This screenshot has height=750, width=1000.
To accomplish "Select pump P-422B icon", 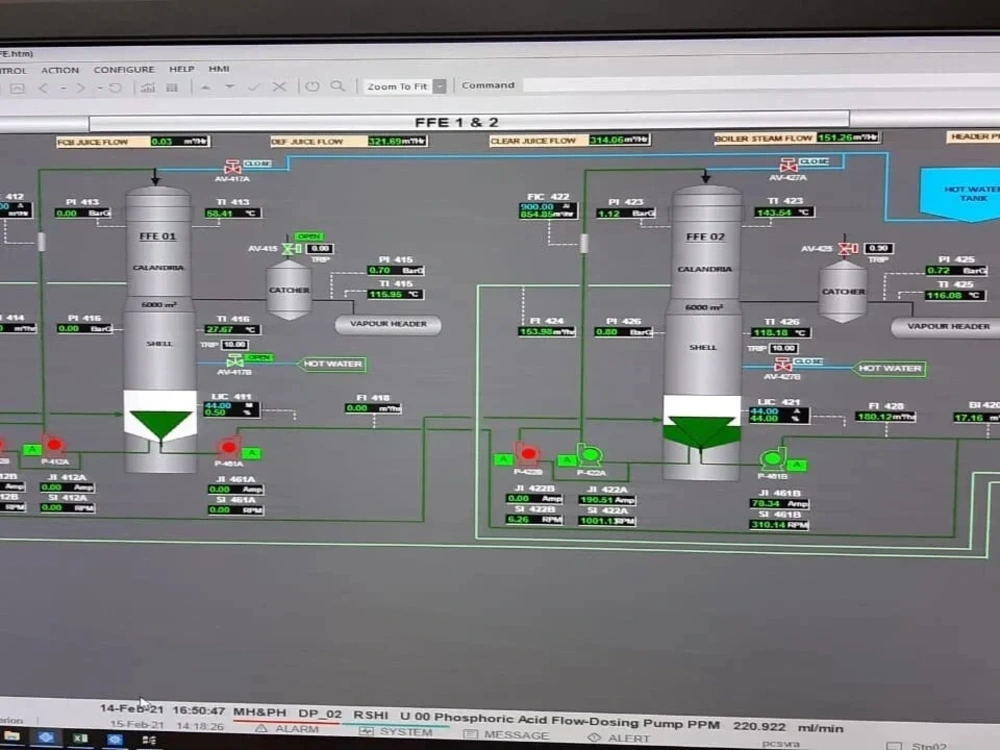I will click(x=528, y=455).
